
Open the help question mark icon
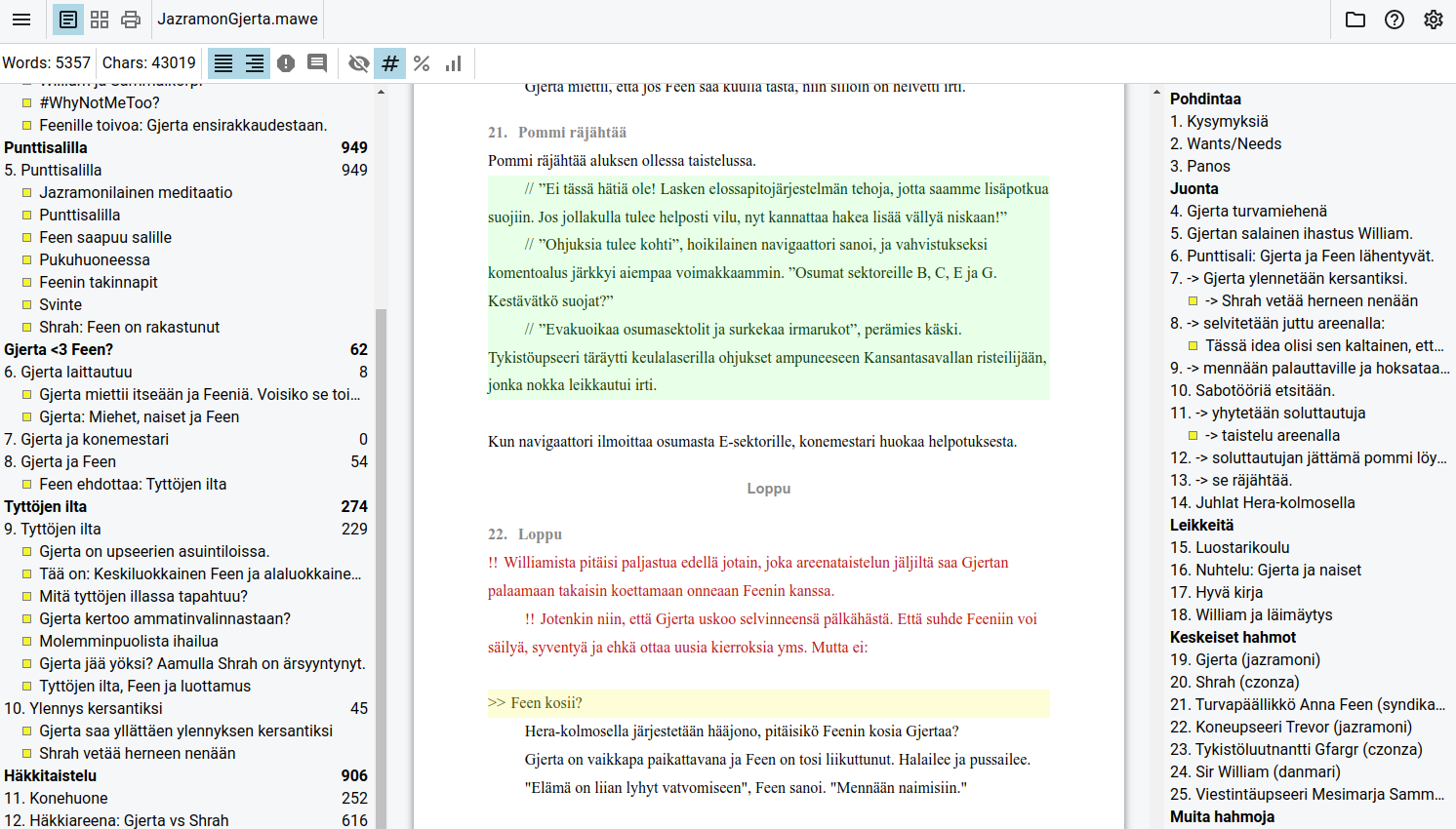coord(1395,20)
